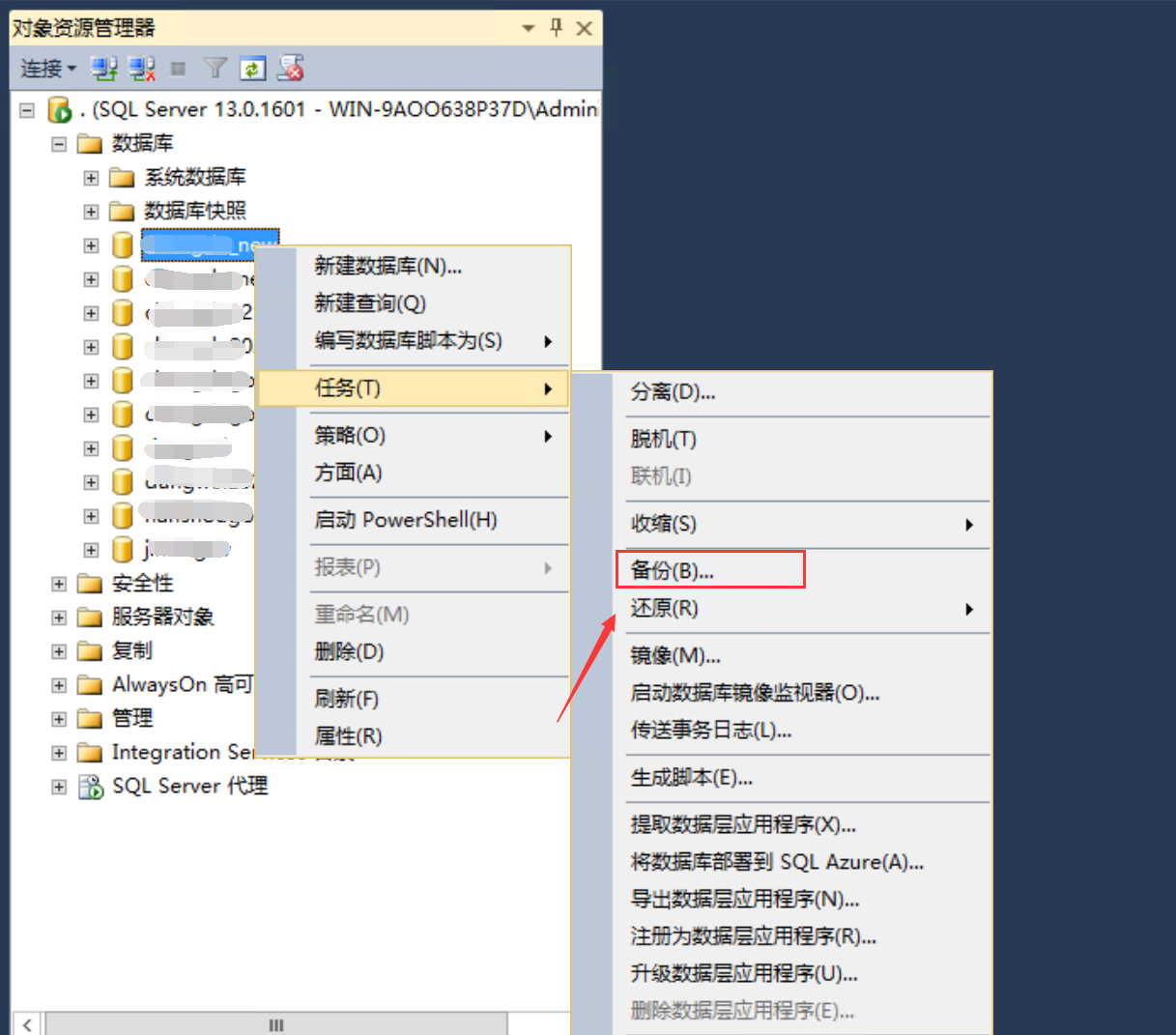Open the 还原(R) submenu
Viewport: 1176px width, 1035px height.
pos(665,608)
